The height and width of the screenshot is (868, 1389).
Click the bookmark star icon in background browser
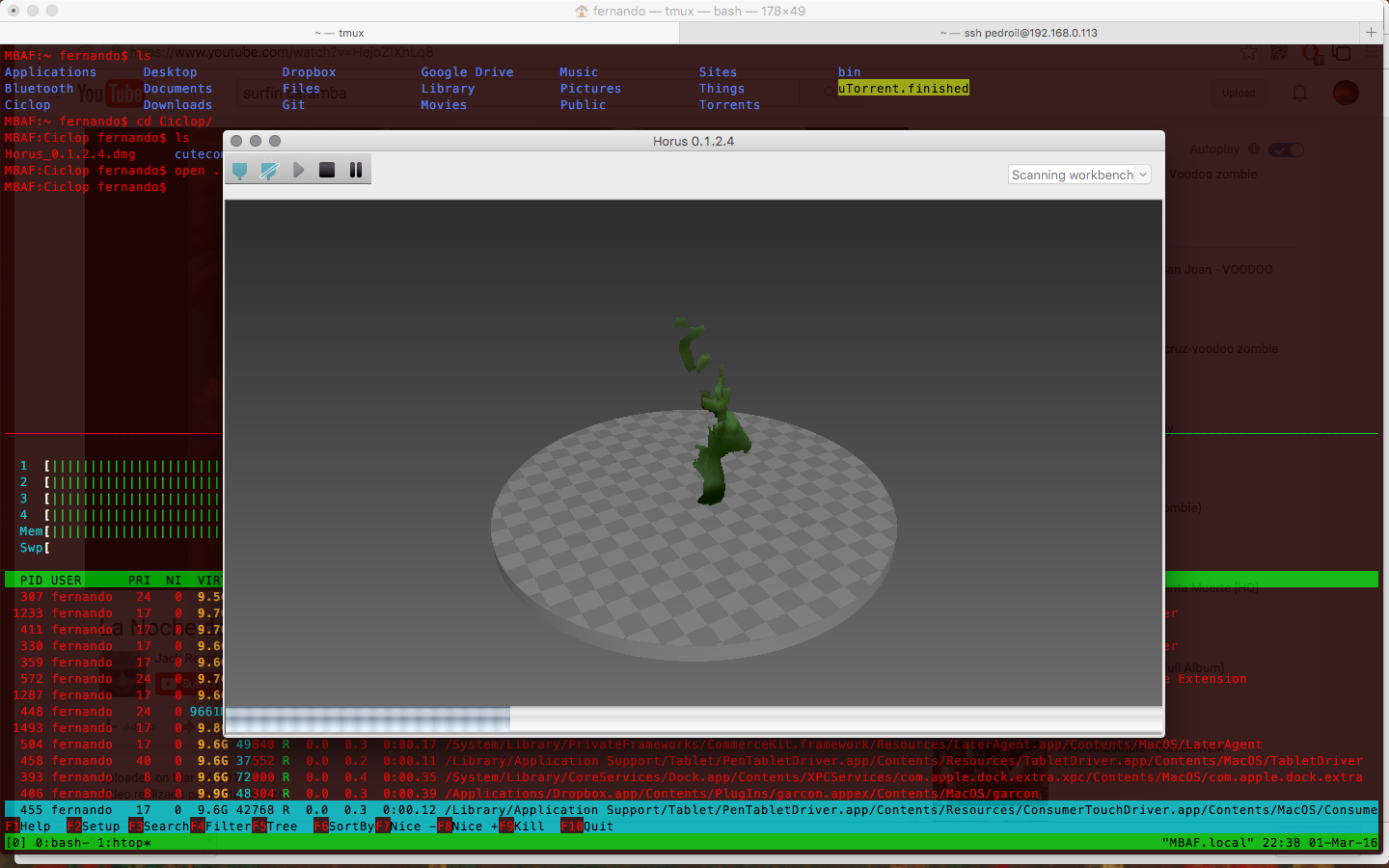1249,52
